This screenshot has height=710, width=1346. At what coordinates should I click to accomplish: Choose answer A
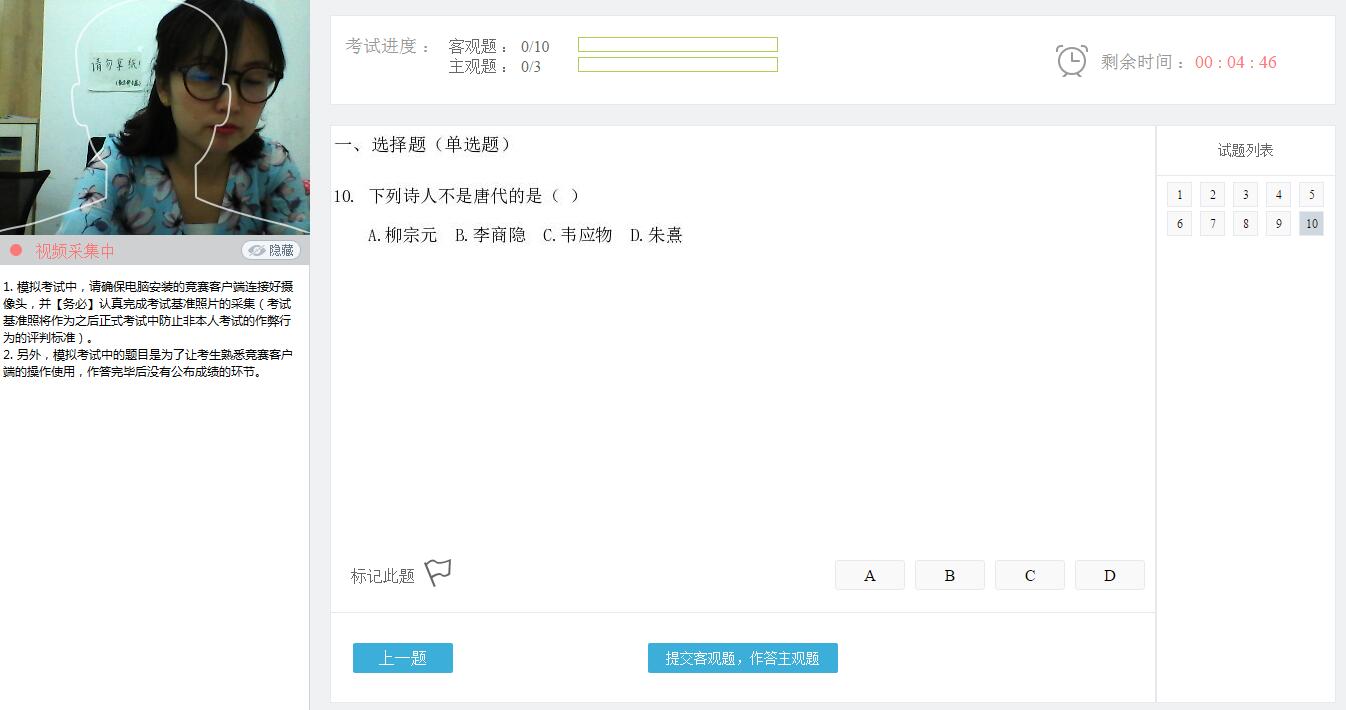coord(870,575)
